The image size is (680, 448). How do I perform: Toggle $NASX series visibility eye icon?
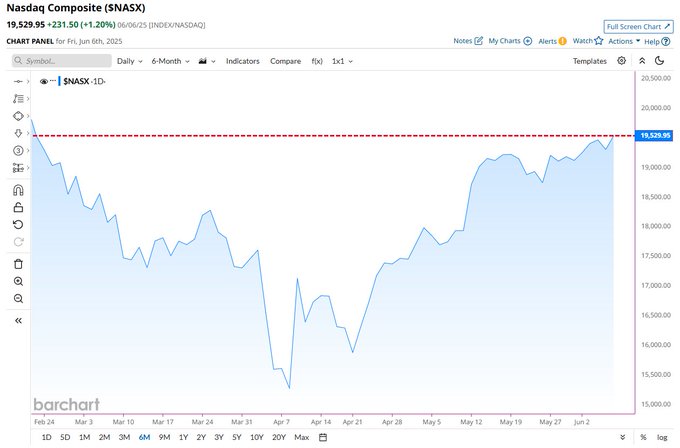[x=43, y=82]
